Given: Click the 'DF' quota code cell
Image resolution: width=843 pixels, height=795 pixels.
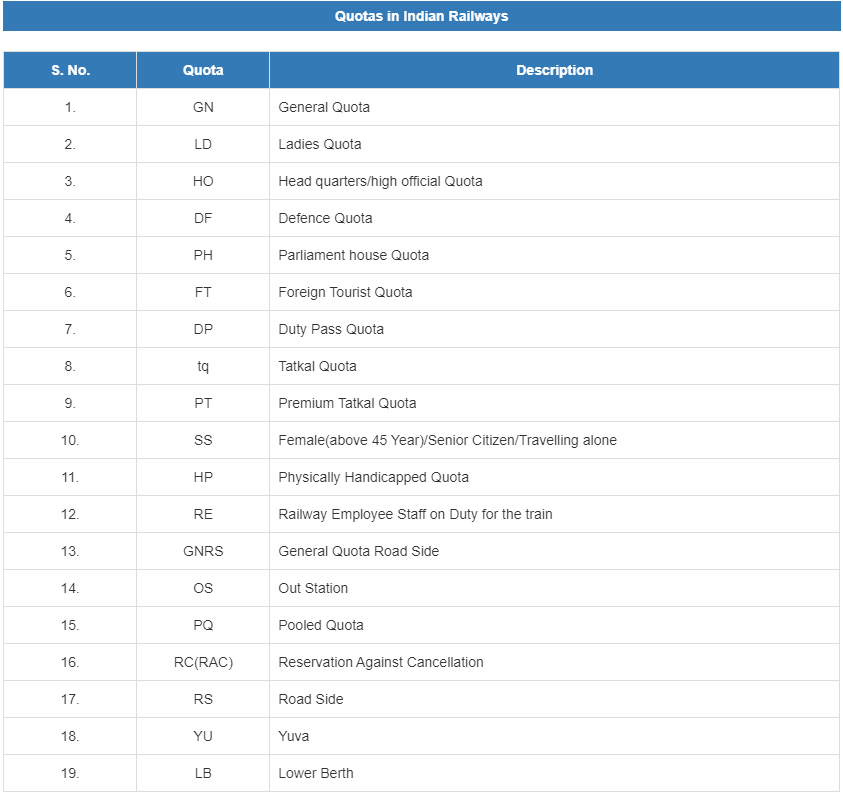Looking at the screenshot, I should coord(203,218).
